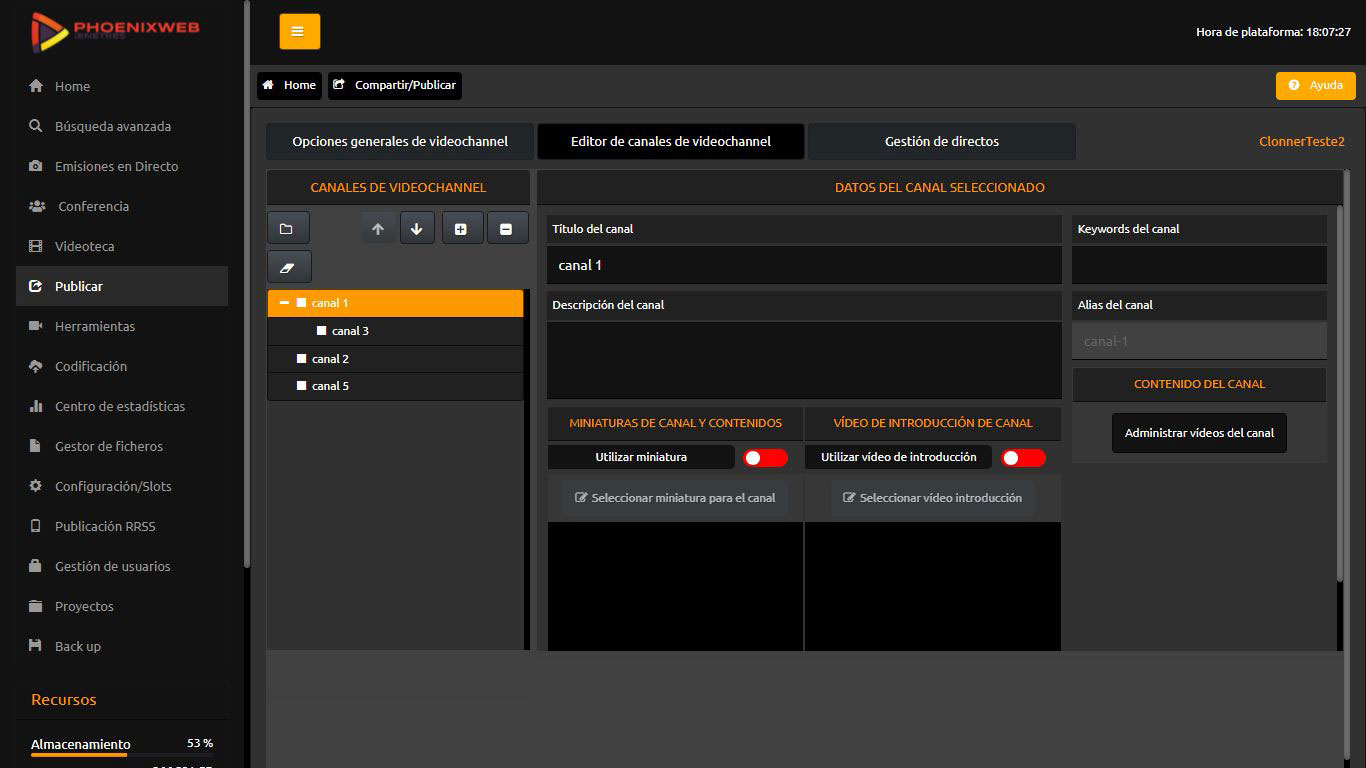Image resolution: width=1366 pixels, height=768 pixels.
Task: Check the box beside canal 3
Action: click(321, 330)
